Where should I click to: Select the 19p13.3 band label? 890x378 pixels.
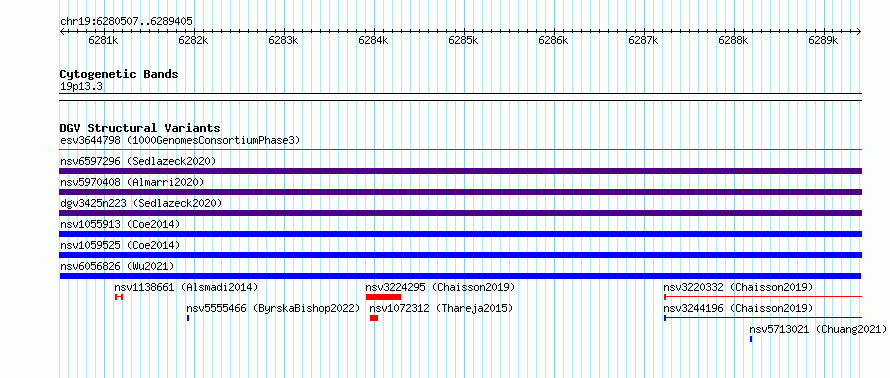tap(81, 87)
